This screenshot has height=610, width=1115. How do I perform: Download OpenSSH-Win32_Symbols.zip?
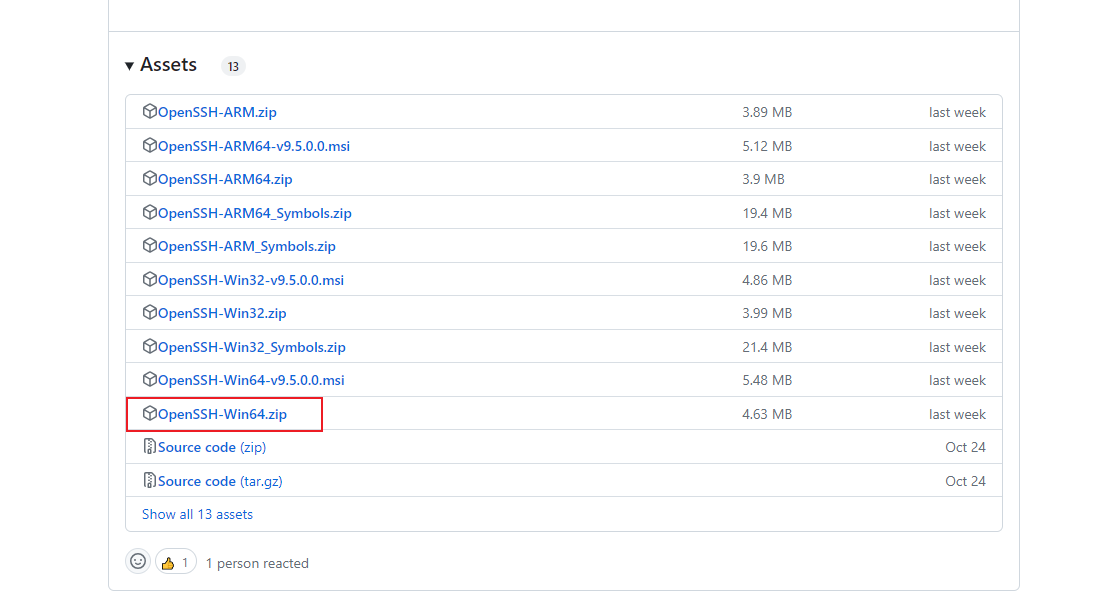pos(252,348)
